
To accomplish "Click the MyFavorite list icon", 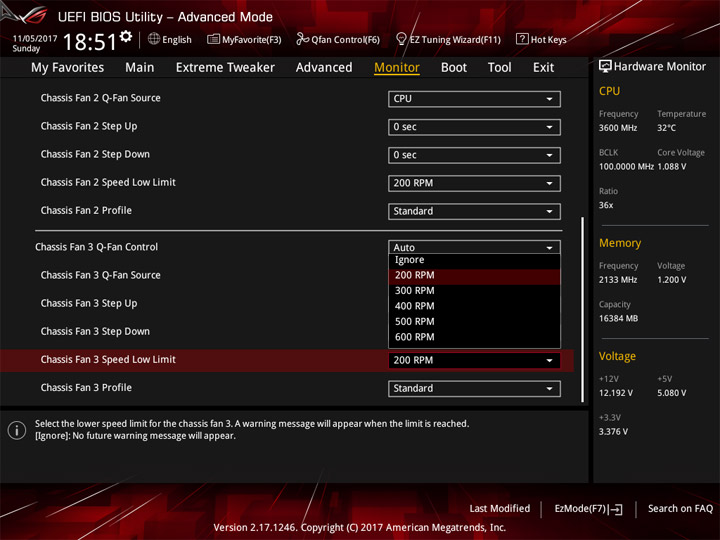I will (x=213, y=39).
